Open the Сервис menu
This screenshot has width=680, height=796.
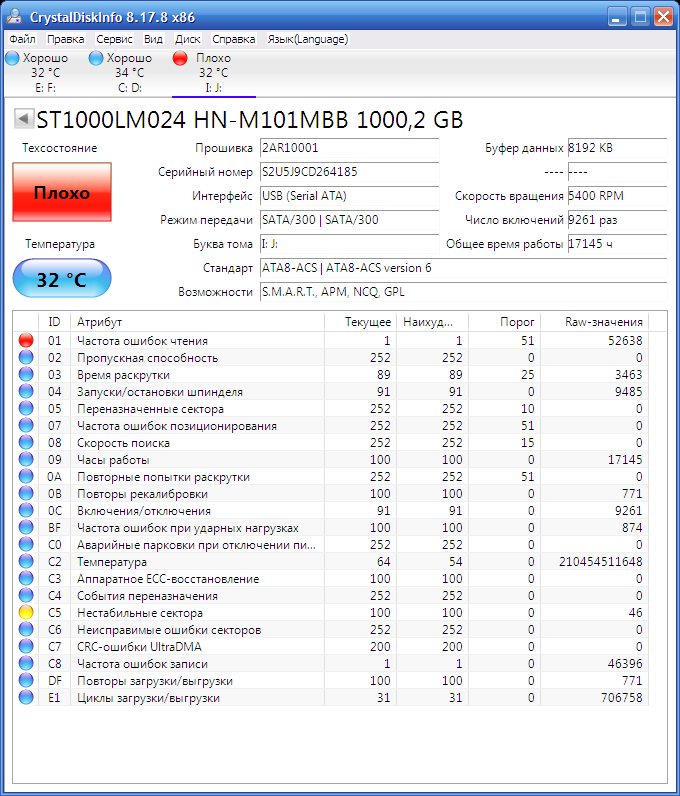pos(114,39)
